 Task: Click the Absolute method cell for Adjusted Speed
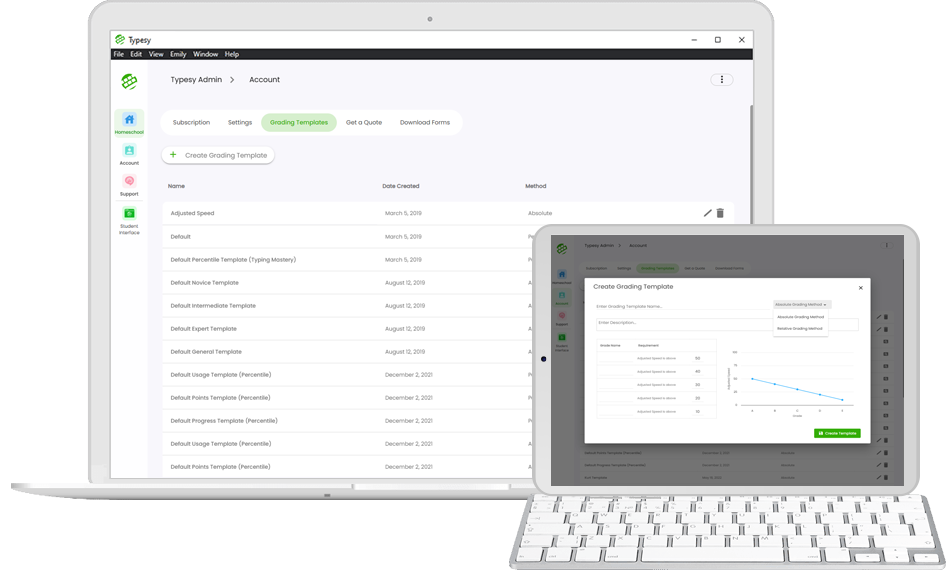[540, 213]
